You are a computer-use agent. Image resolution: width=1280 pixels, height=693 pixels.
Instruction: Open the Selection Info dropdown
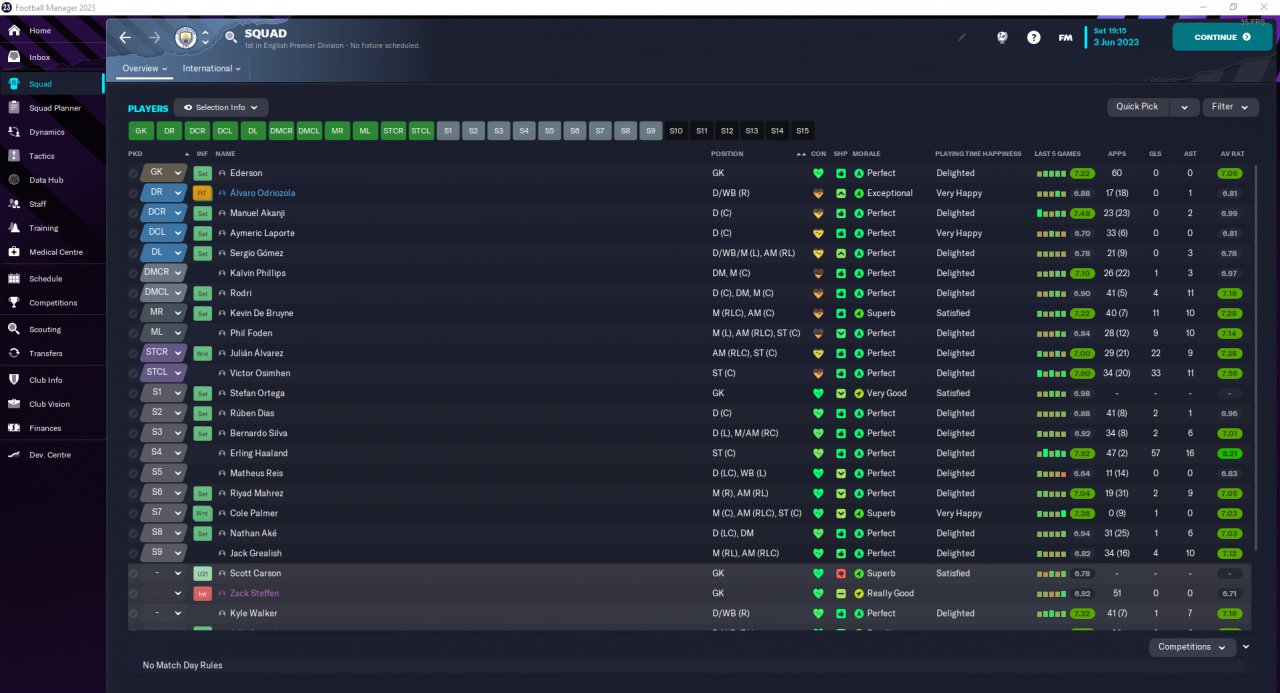(x=221, y=107)
